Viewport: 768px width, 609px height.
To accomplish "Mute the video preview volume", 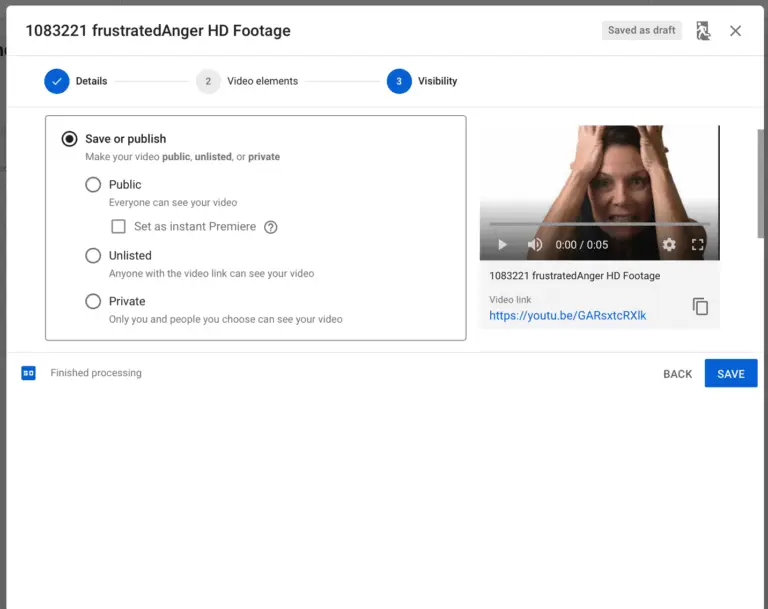I will 535,245.
